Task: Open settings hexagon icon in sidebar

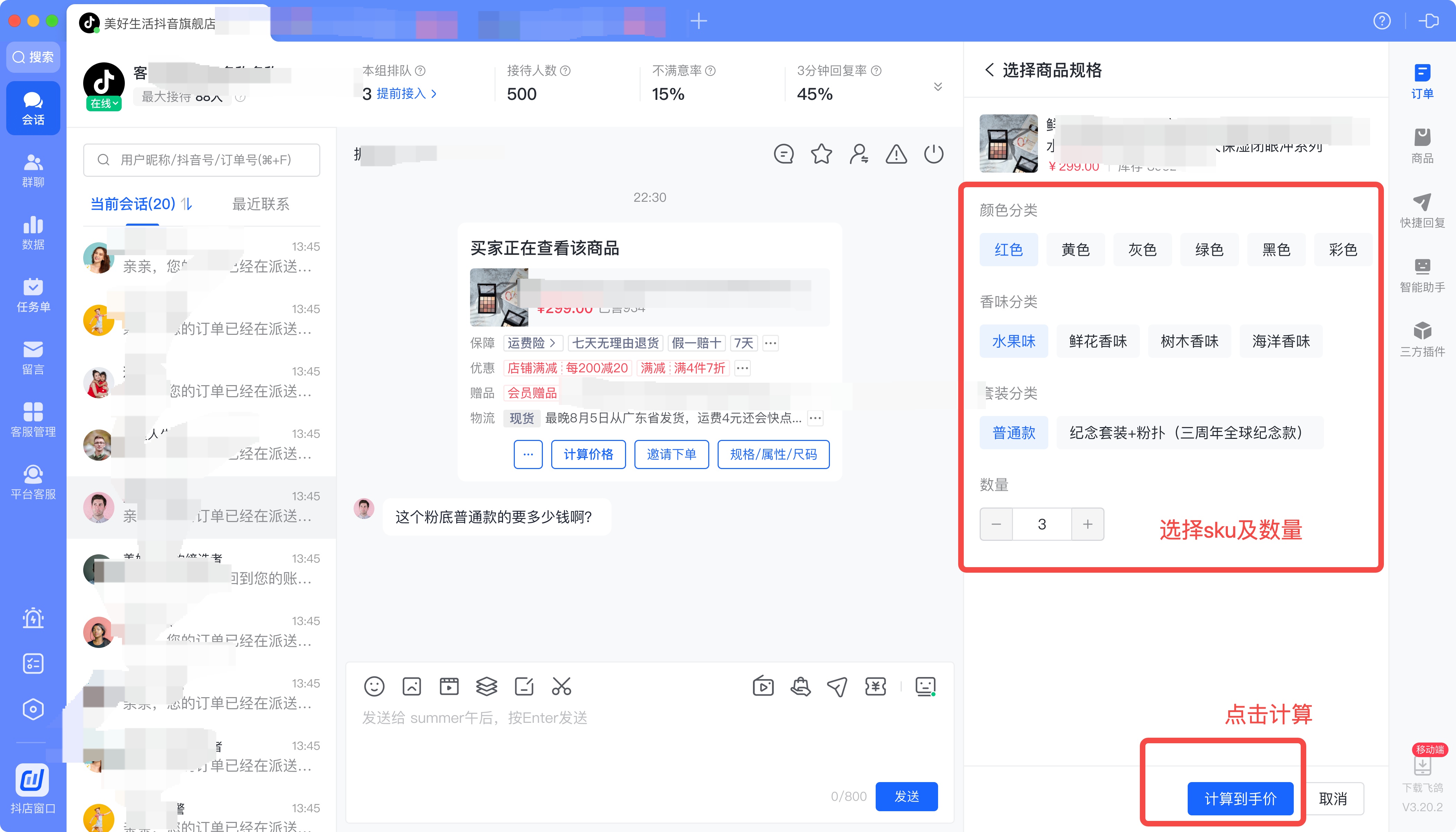Action: [x=33, y=709]
